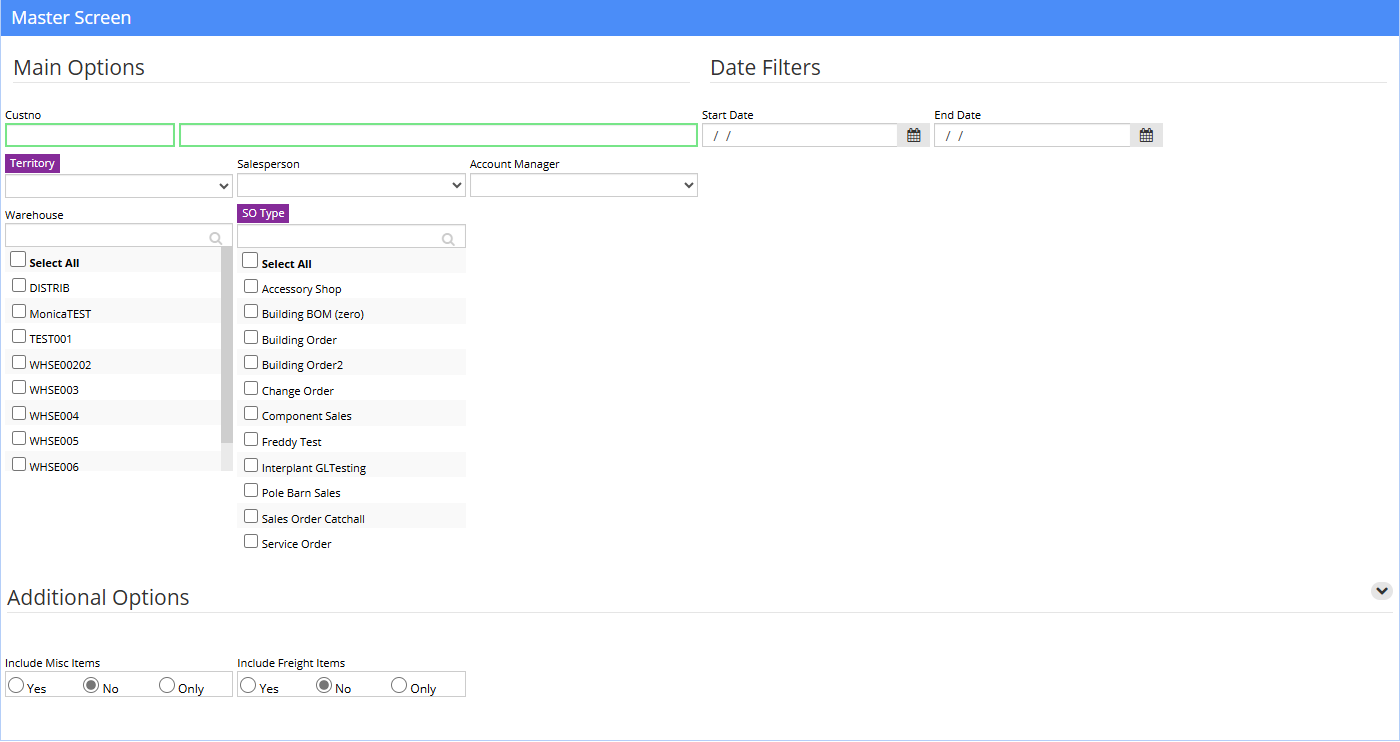Click the Custno number input field
The image size is (1400, 742).
coord(90,135)
